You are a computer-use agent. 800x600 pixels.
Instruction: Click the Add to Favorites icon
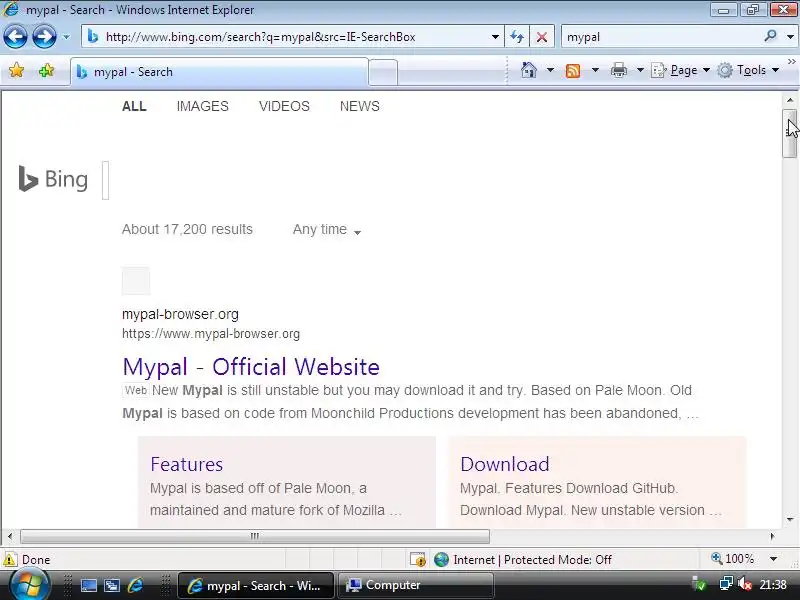[x=46, y=70]
